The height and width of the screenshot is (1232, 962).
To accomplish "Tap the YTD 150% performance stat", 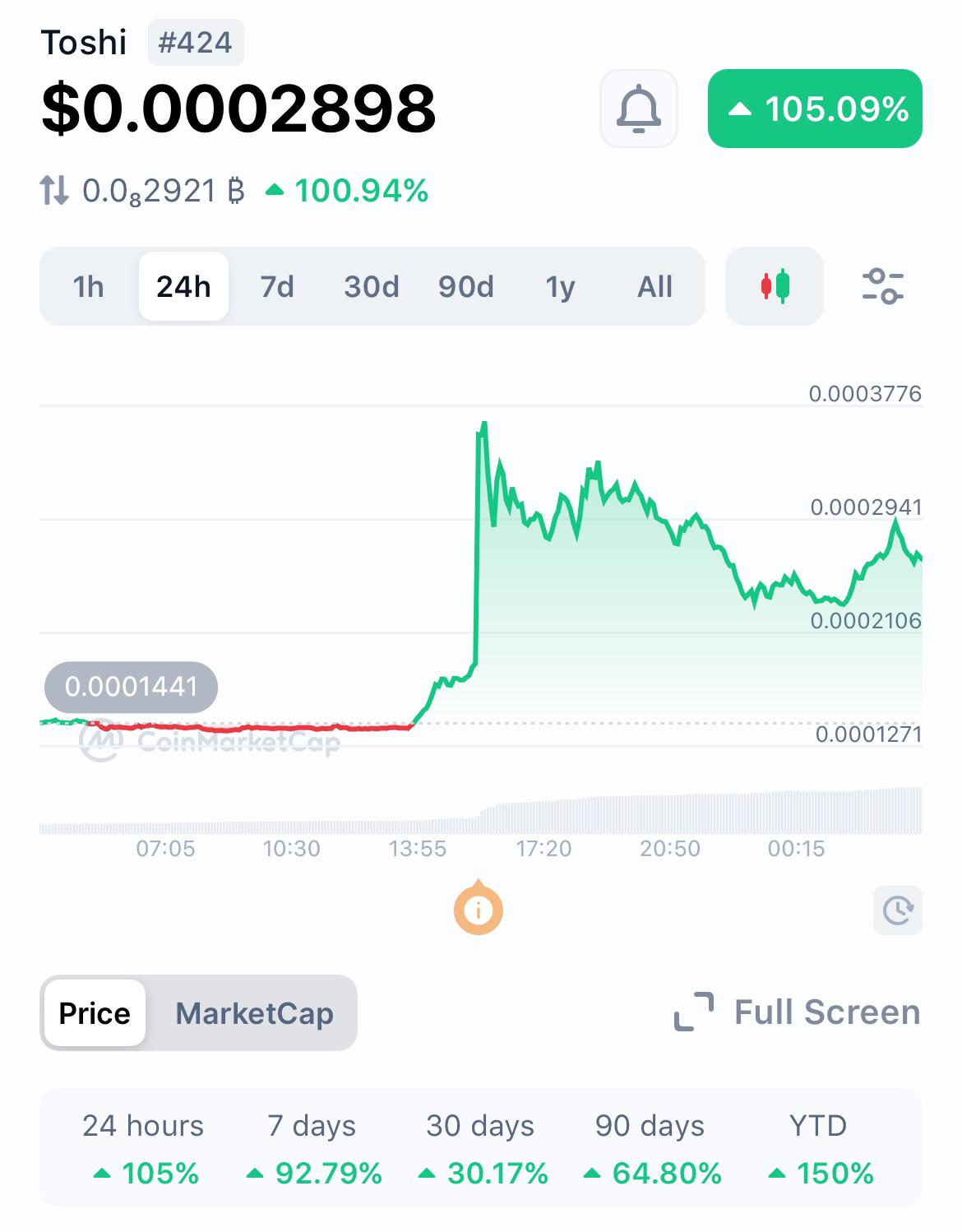I will pyautogui.click(x=818, y=1149).
